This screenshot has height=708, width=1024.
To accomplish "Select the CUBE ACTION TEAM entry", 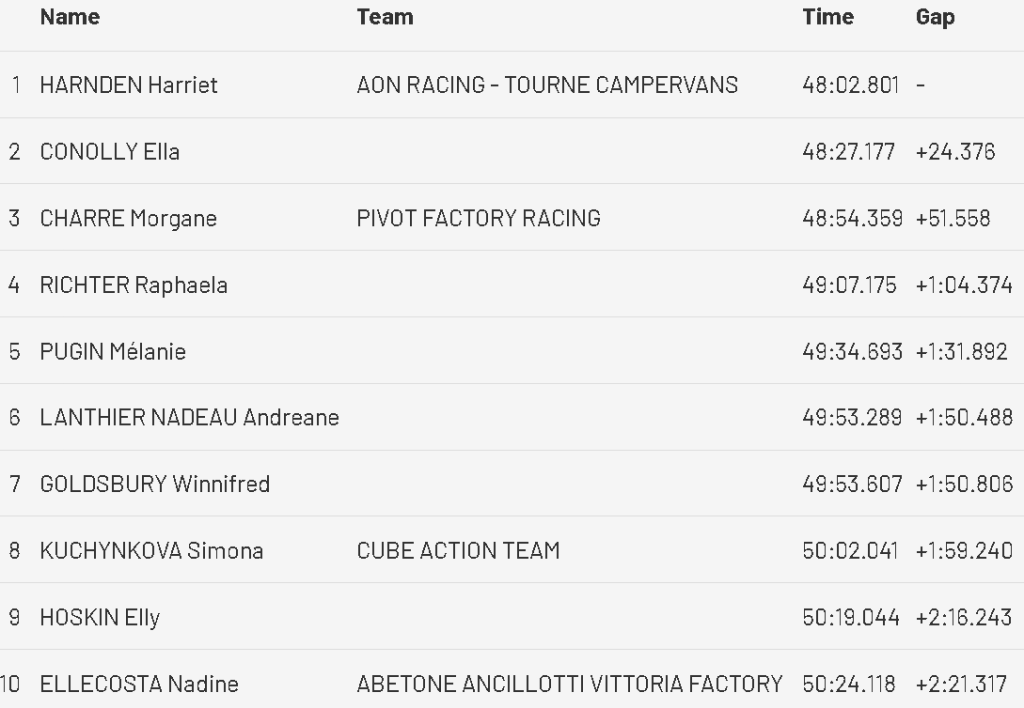I will [x=458, y=551].
